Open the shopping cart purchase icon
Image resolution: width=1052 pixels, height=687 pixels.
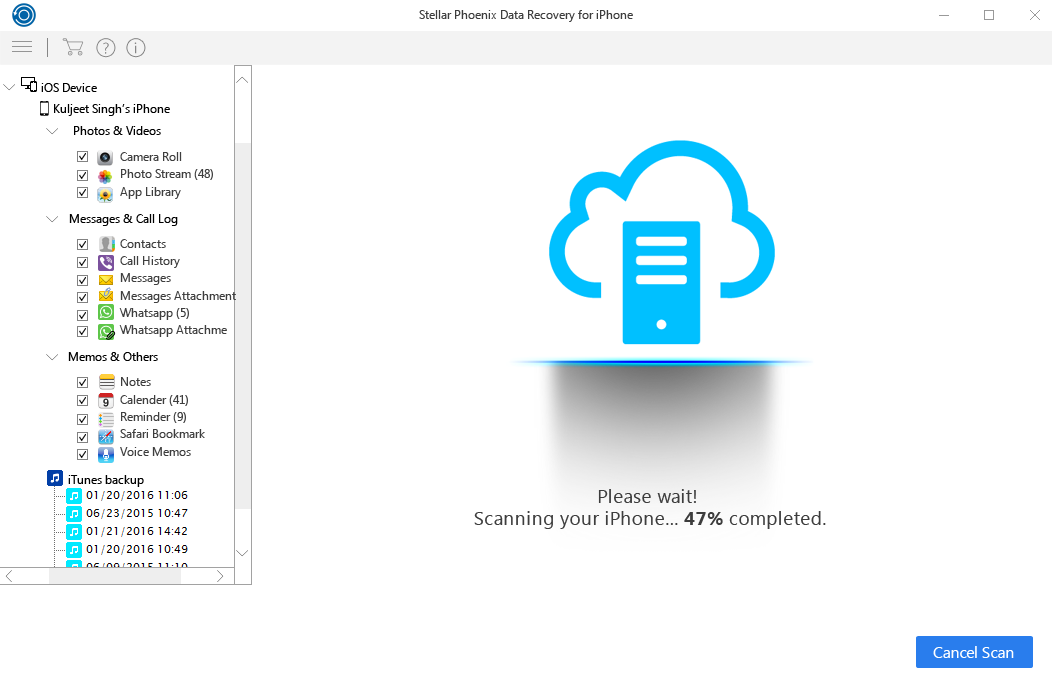click(x=72, y=47)
